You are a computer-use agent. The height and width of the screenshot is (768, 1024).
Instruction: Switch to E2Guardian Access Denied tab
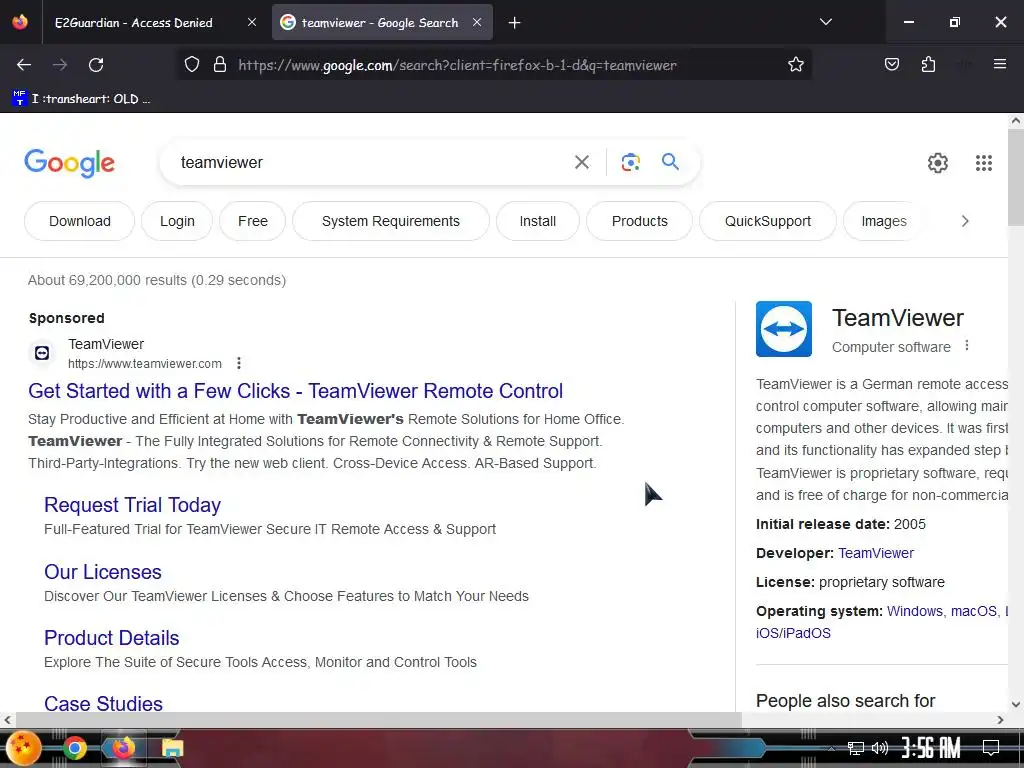[x=133, y=23]
